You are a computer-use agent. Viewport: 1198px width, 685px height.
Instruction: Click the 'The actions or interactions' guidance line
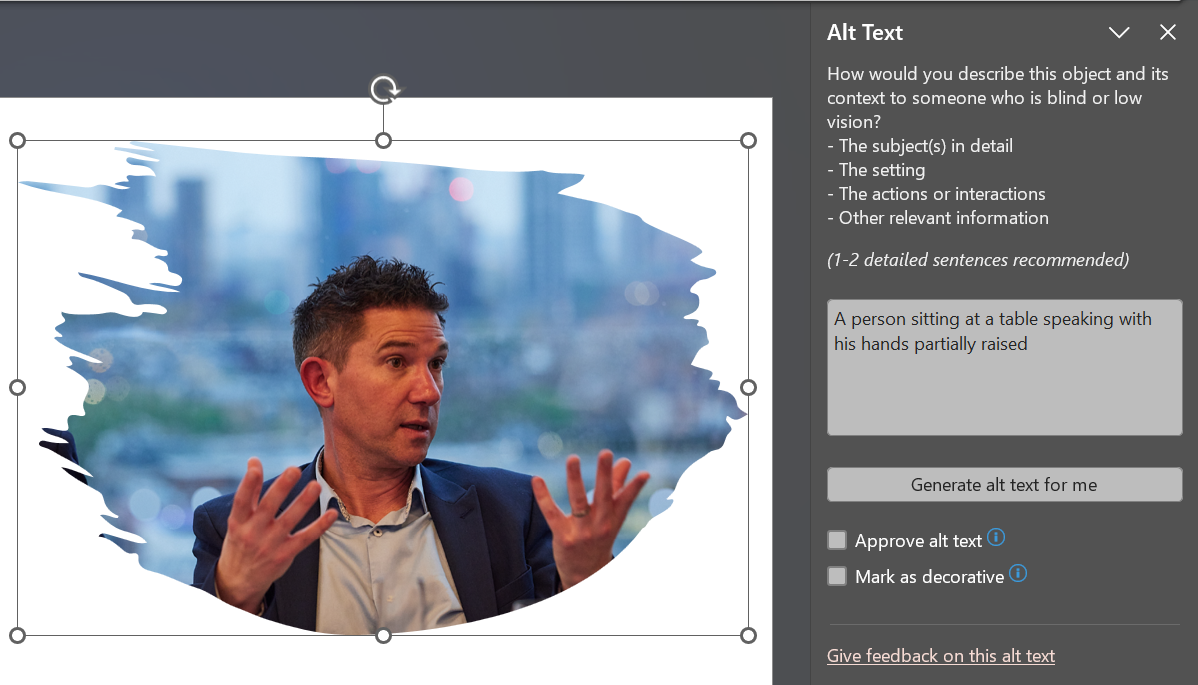pos(936,194)
